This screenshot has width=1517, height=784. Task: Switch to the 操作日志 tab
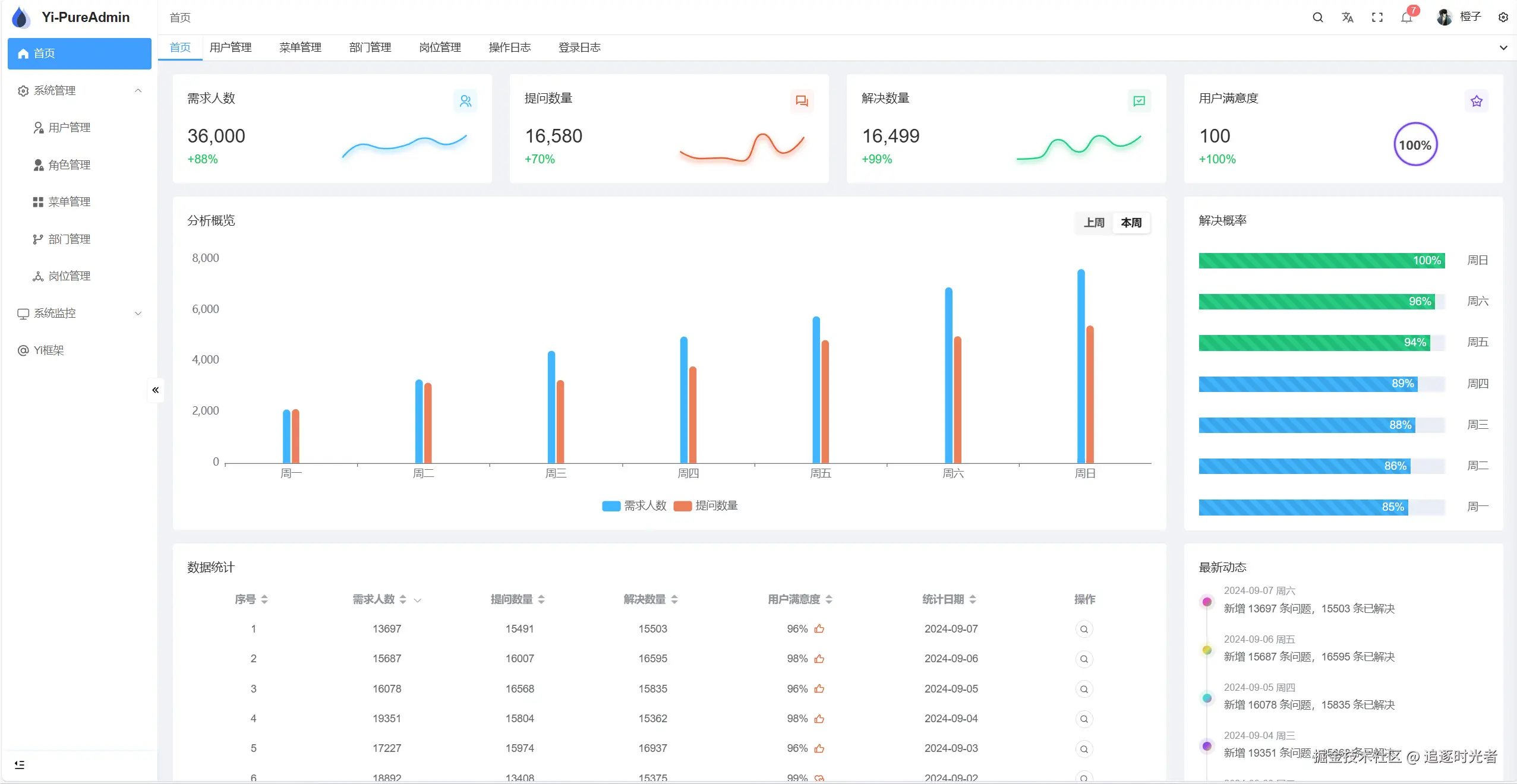pos(509,48)
